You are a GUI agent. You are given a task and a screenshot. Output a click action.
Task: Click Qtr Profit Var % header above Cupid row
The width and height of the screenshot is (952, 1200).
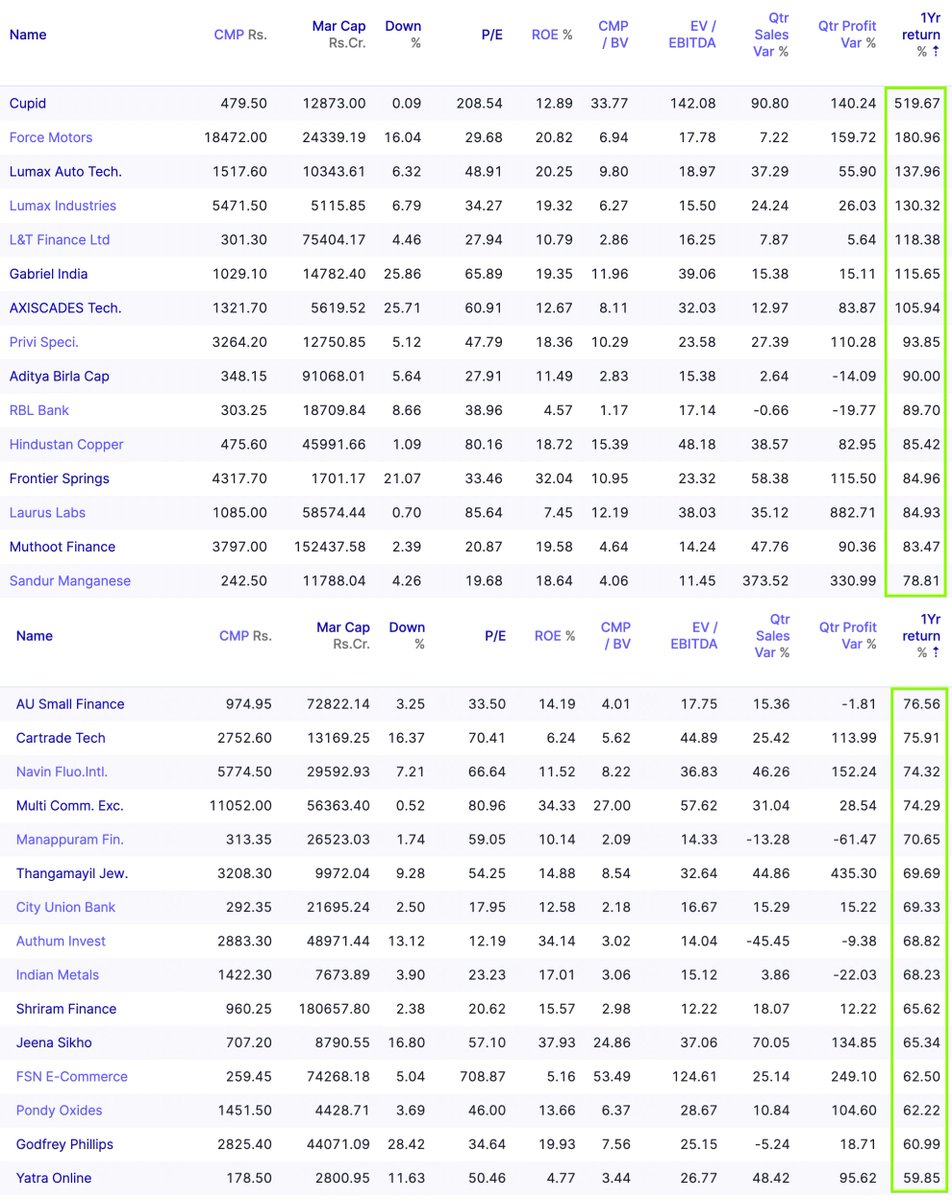pos(847,34)
